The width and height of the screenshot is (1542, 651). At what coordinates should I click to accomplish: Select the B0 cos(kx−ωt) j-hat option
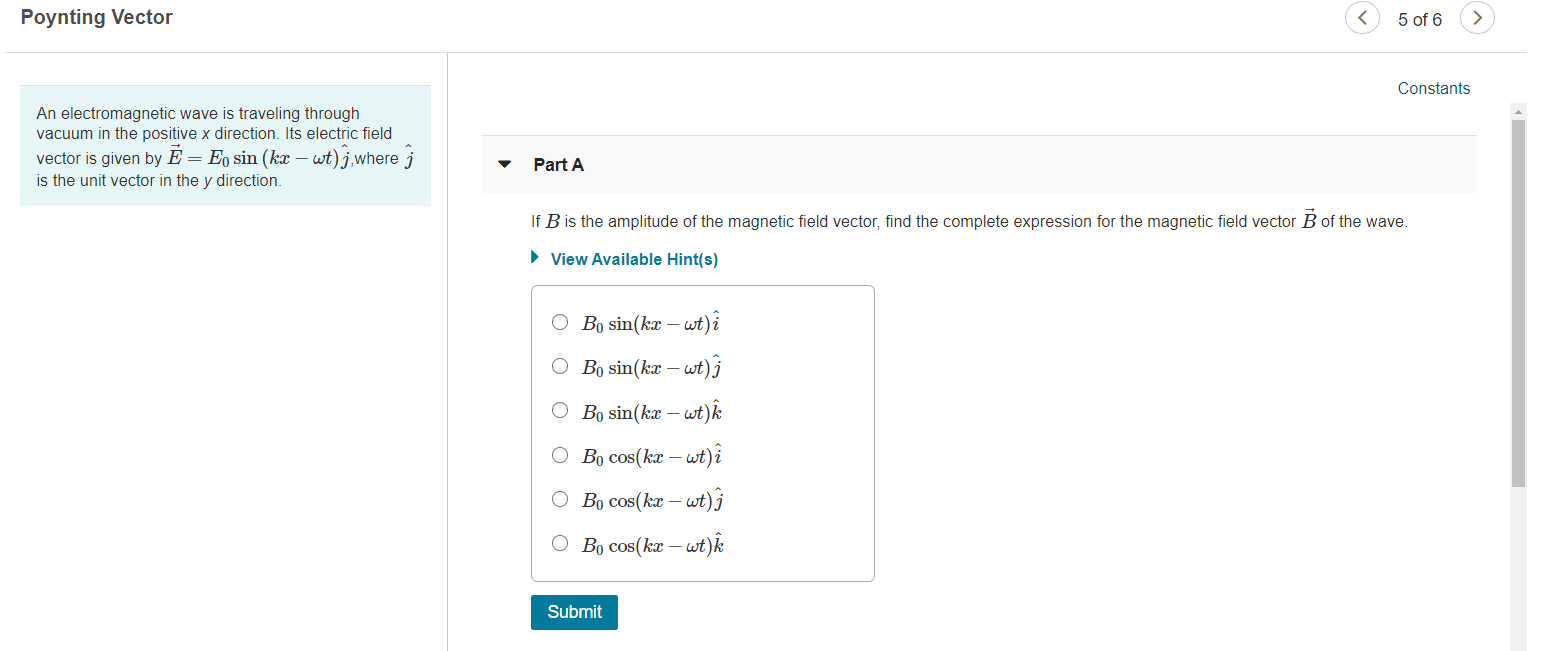click(560, 499)
